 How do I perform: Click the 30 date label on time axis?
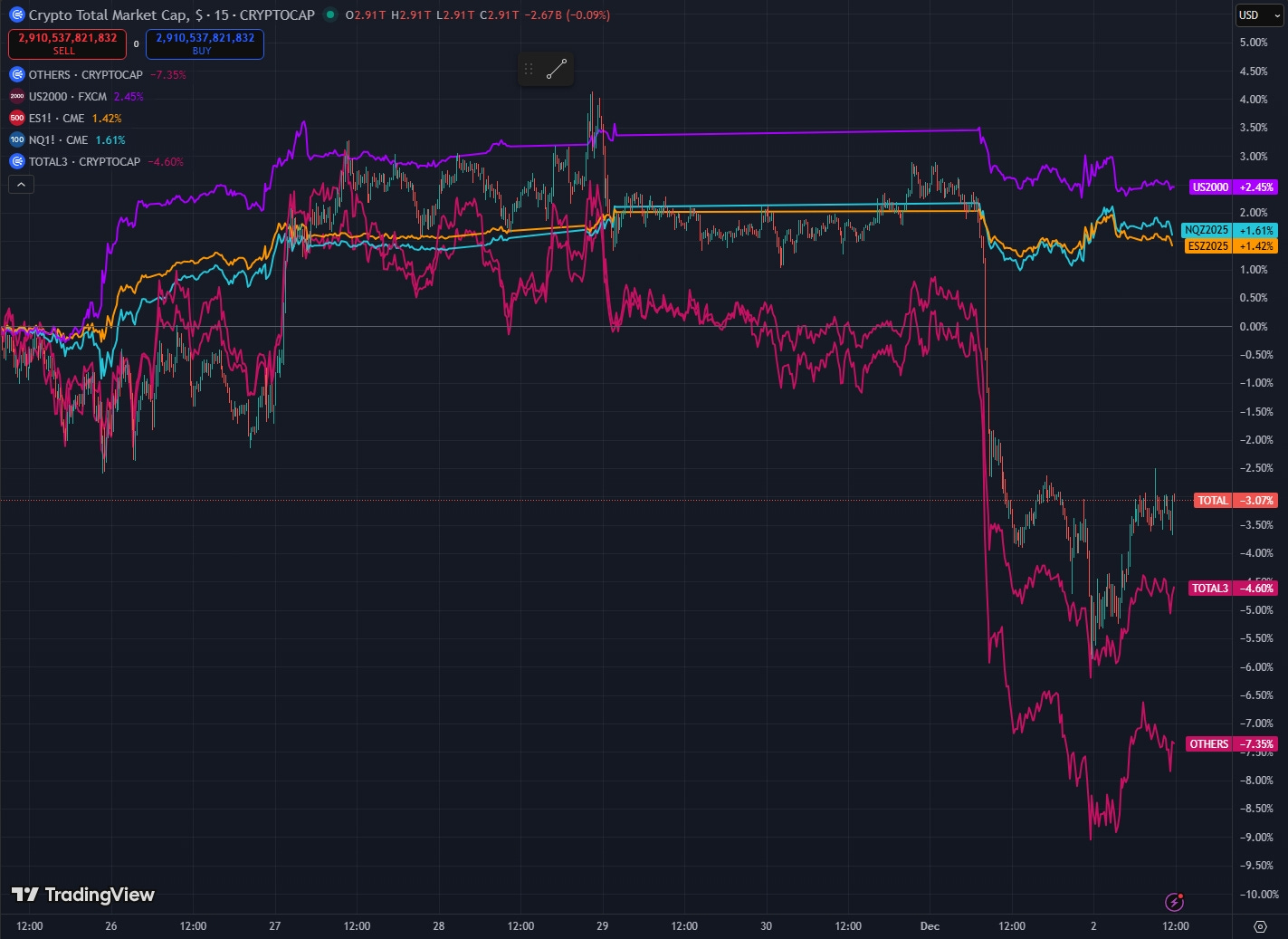pos(766,925)
